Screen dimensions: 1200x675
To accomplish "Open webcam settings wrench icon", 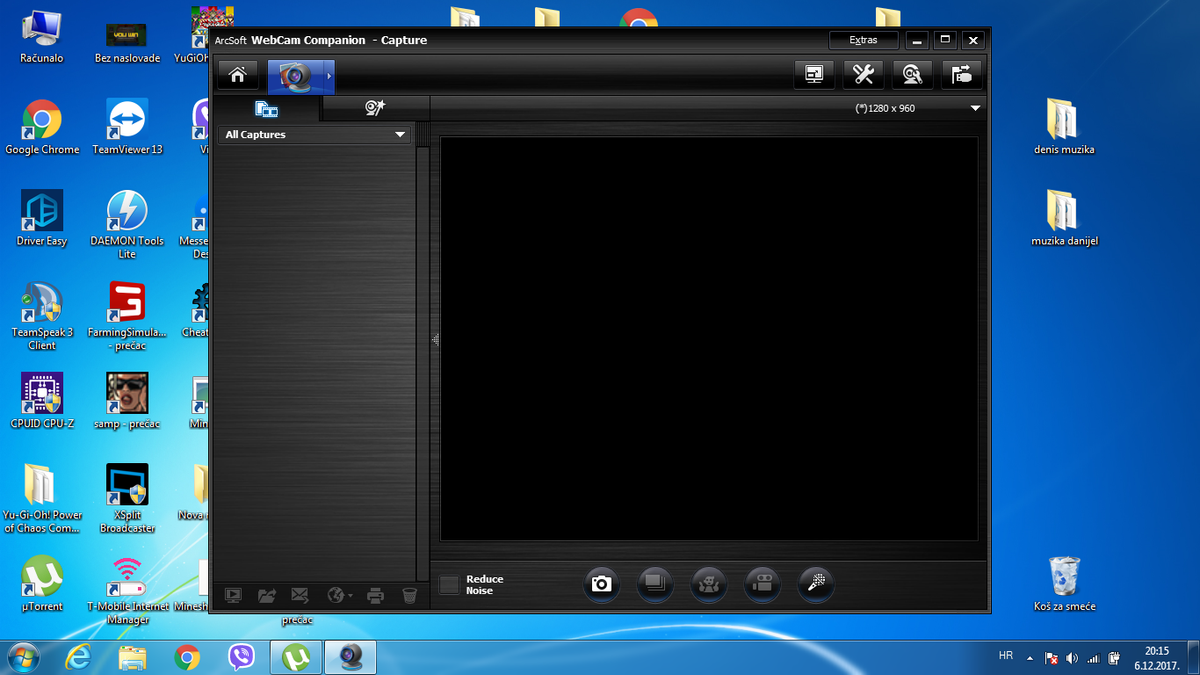I will [863, 75].
